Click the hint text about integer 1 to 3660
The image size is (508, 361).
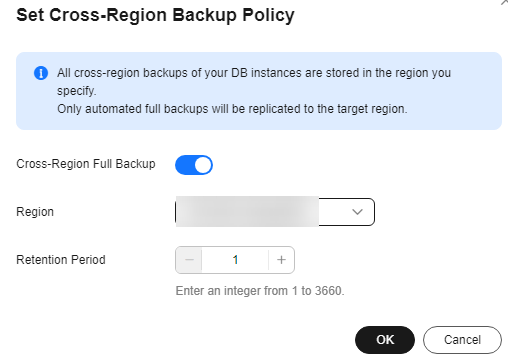point(260,291)
